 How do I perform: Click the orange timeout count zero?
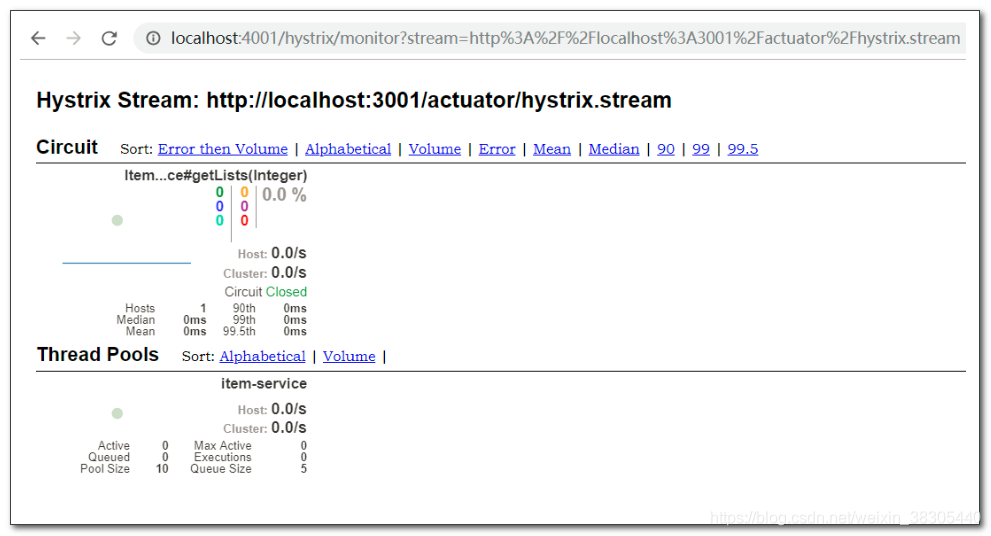(244, 192)
